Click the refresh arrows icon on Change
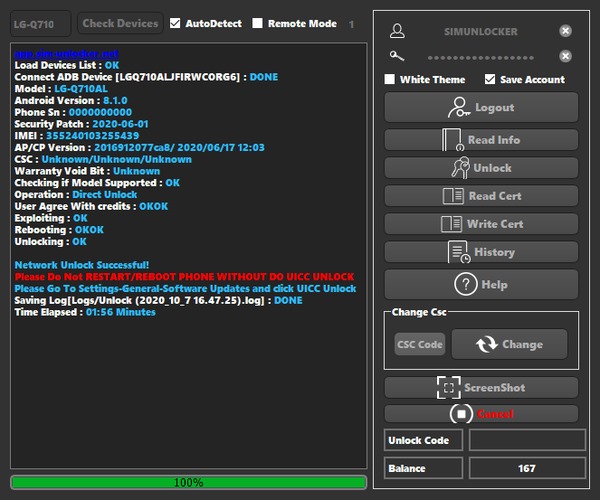The image size is (600, 500). (487, 344)
